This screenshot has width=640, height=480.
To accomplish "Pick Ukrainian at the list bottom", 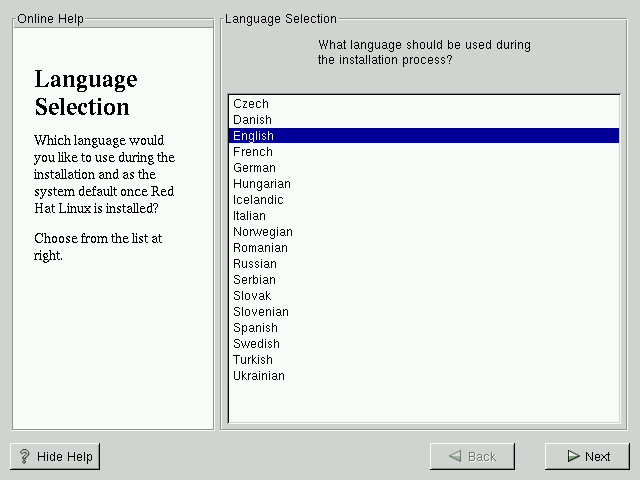I will tap(259, 376).
